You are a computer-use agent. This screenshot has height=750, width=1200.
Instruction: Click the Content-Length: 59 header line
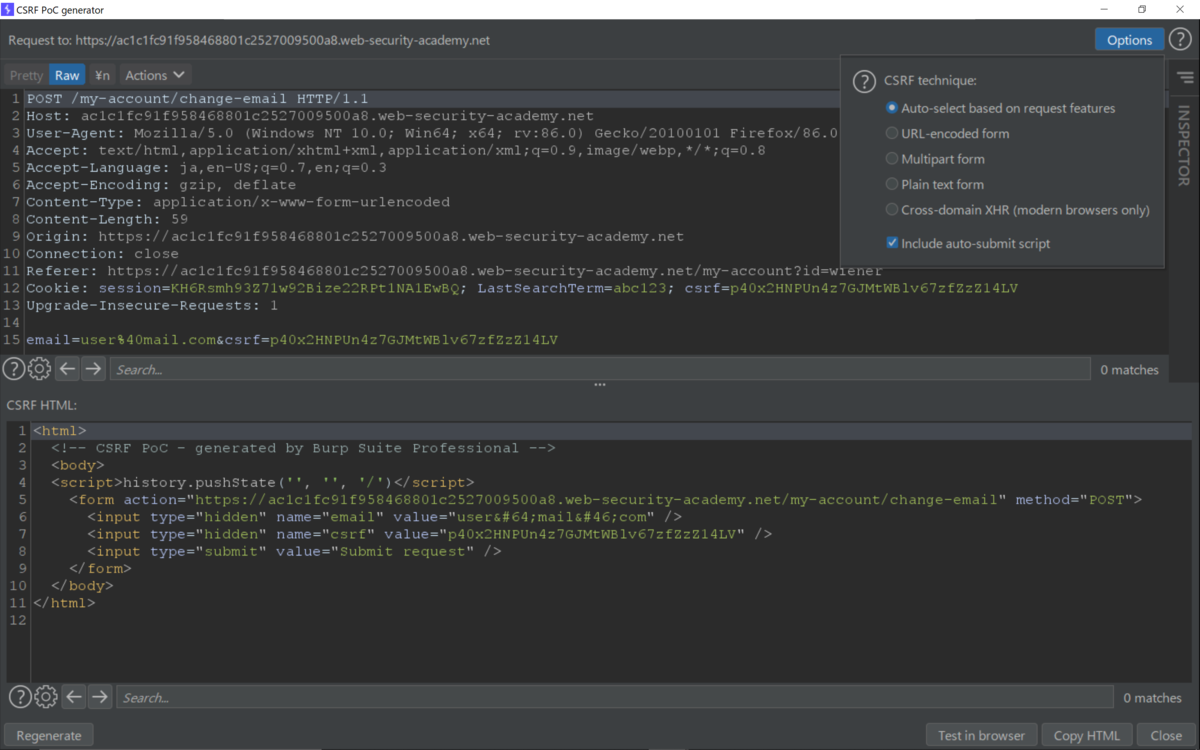(107, 219)
